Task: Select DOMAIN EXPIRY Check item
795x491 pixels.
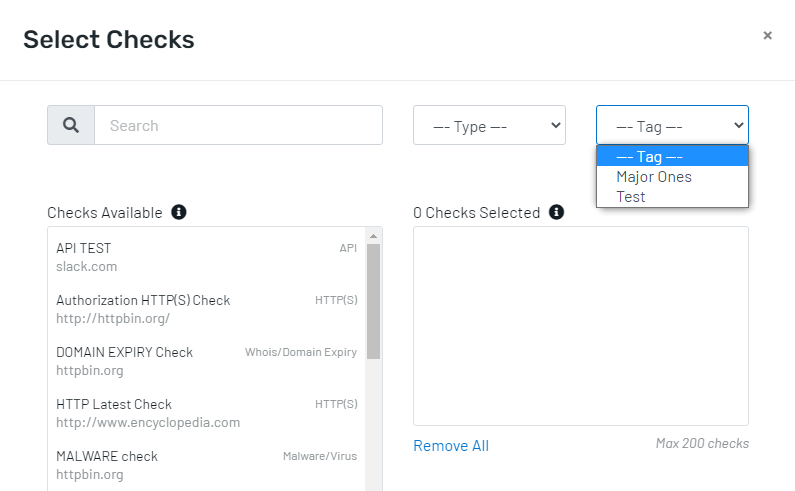Action: (x=207, y=361)
